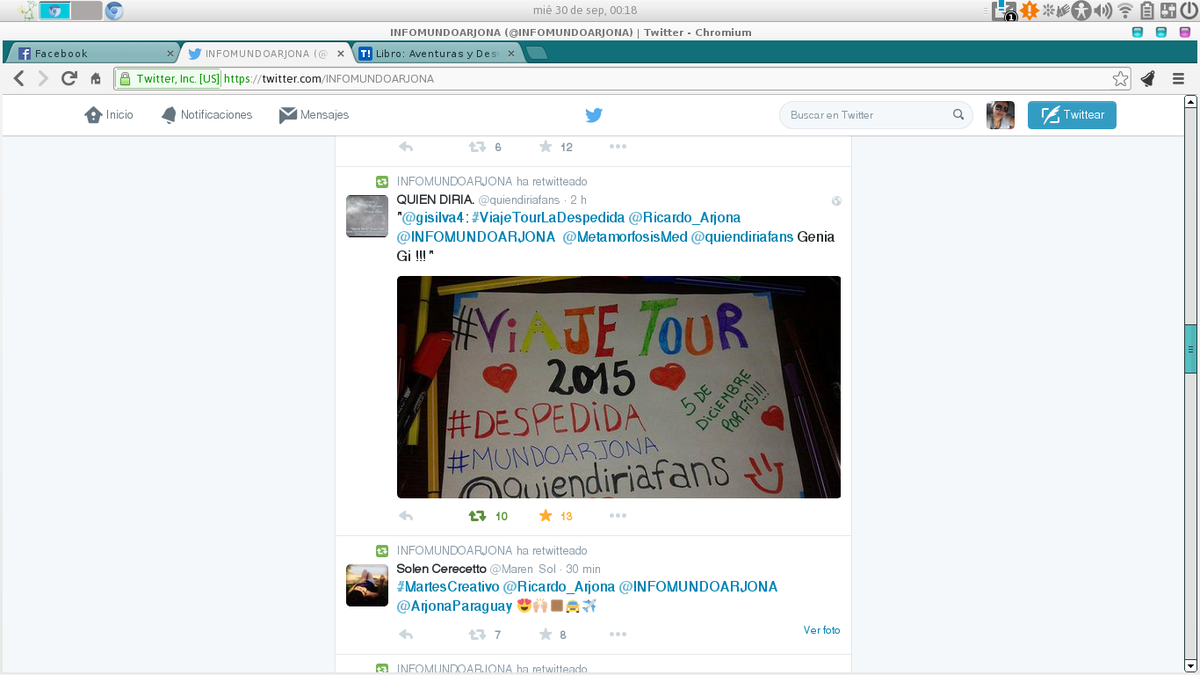The width and height of the screenshot is (1200, 675).
Task: Open the browser home page icon
Action: click(x=96, y=78)
